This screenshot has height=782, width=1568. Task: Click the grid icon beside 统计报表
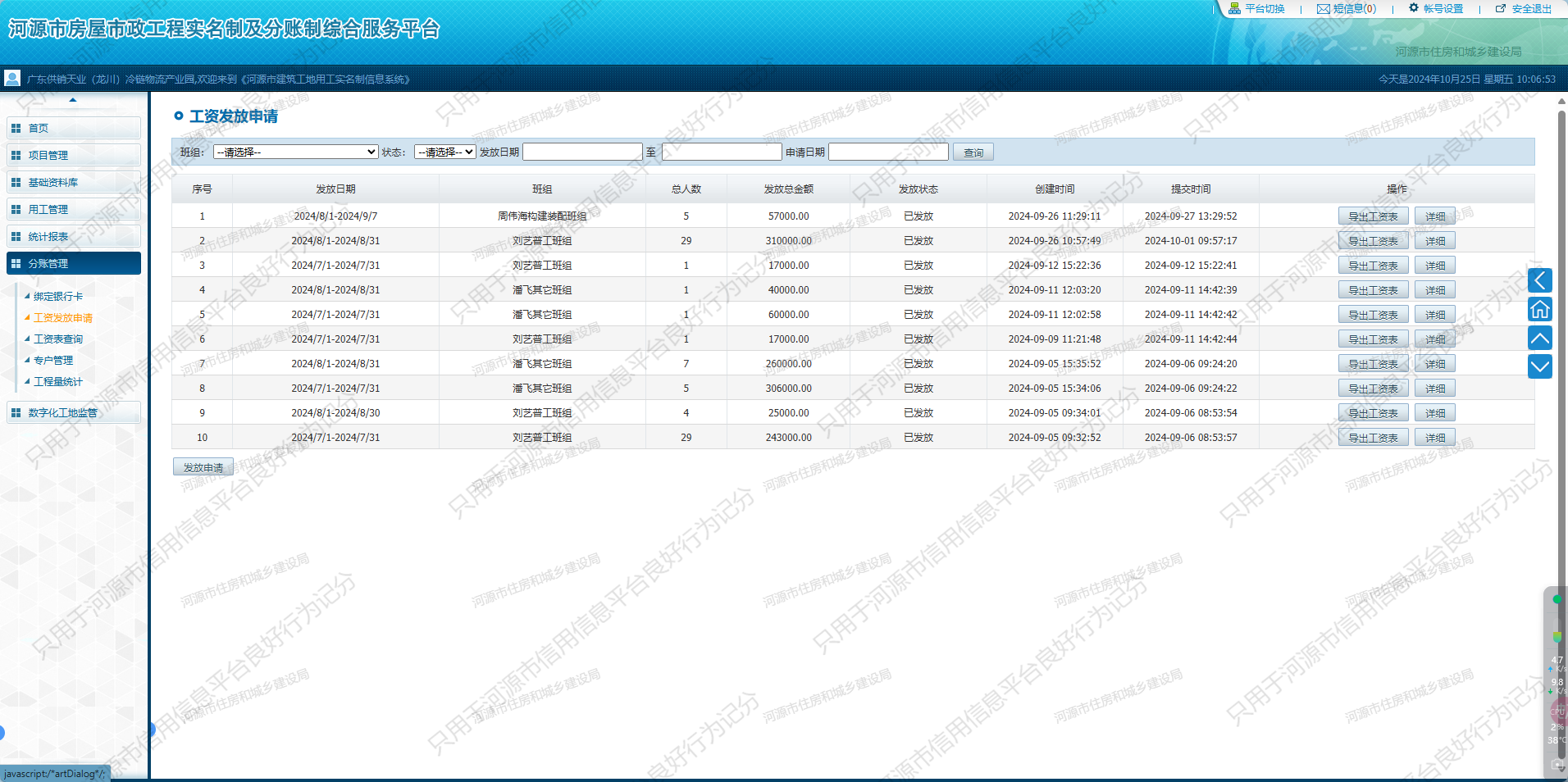[16, 236]
